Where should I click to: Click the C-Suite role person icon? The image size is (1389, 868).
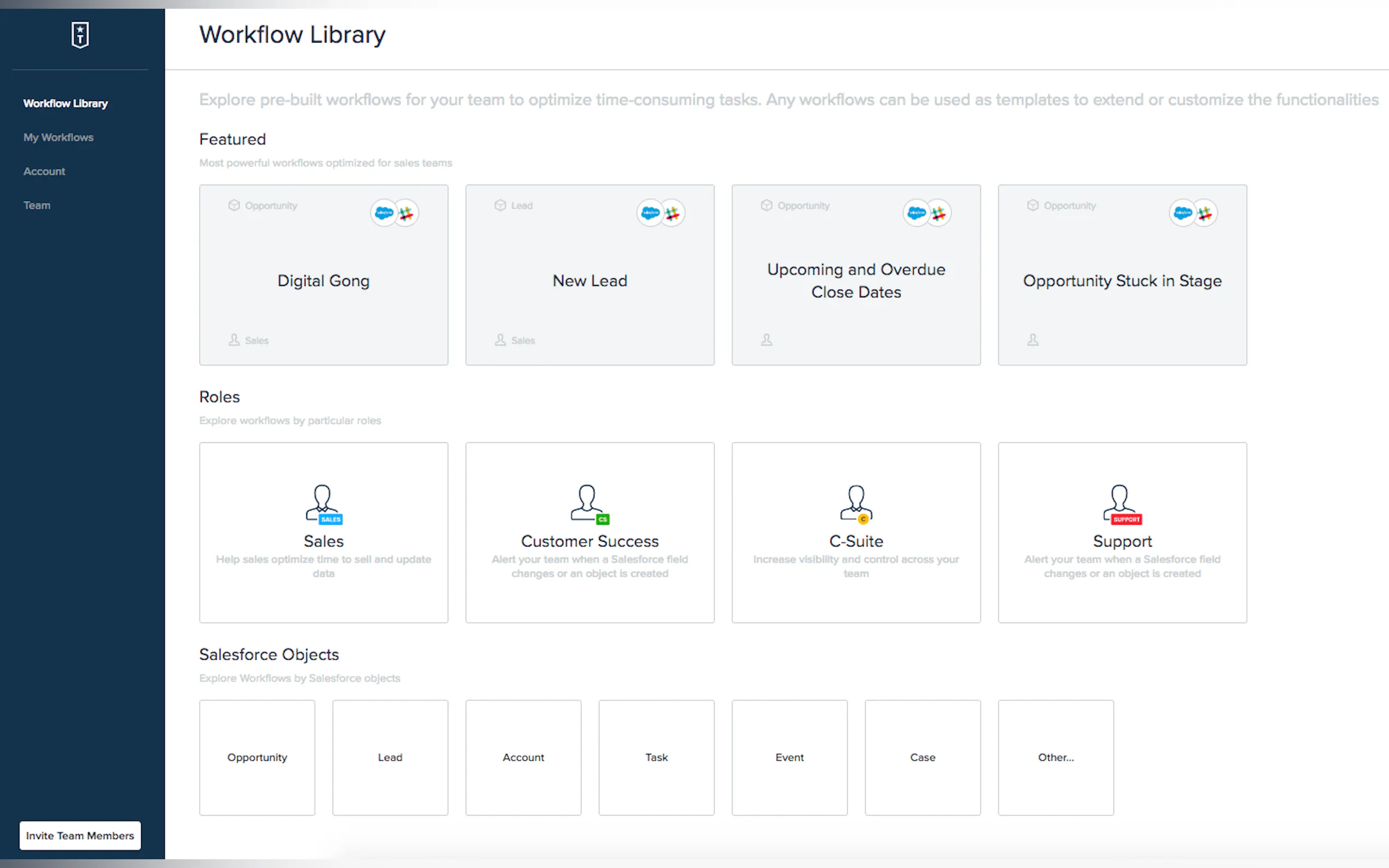856,503
